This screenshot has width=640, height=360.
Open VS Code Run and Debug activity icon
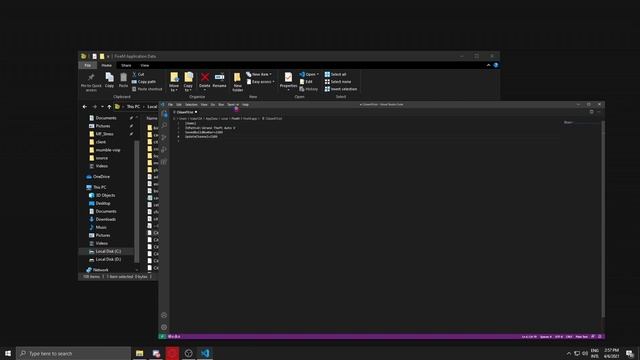(x=164, y=149)
